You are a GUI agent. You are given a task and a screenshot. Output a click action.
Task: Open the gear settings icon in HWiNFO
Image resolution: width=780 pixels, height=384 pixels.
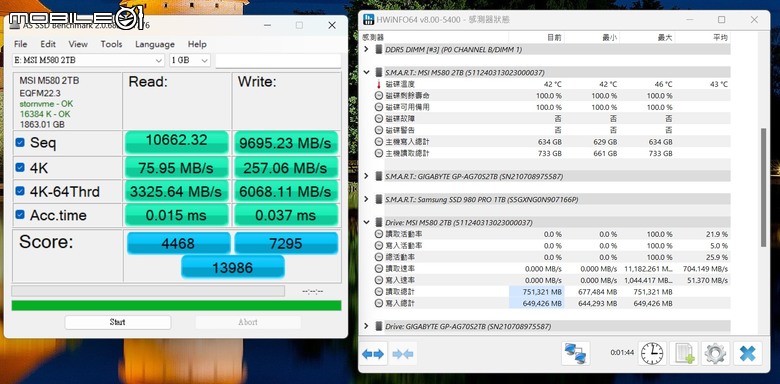coord(716,353)
